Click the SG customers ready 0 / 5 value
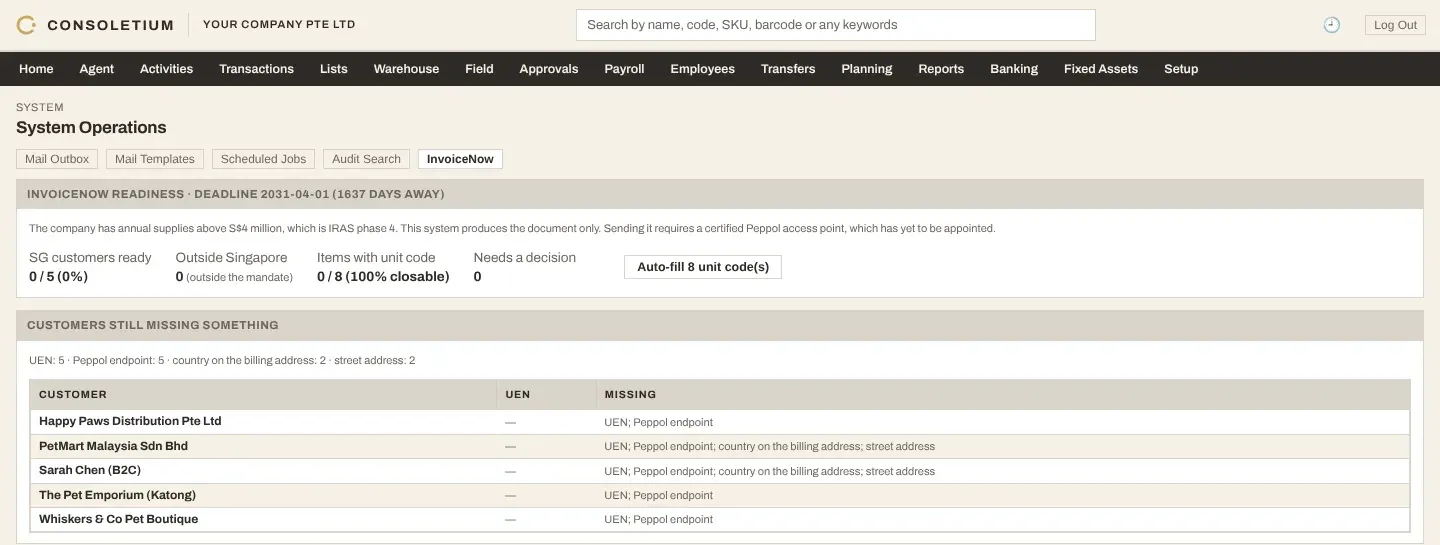The width and height of the screenshot is (1440, 545). click(59, 277)
